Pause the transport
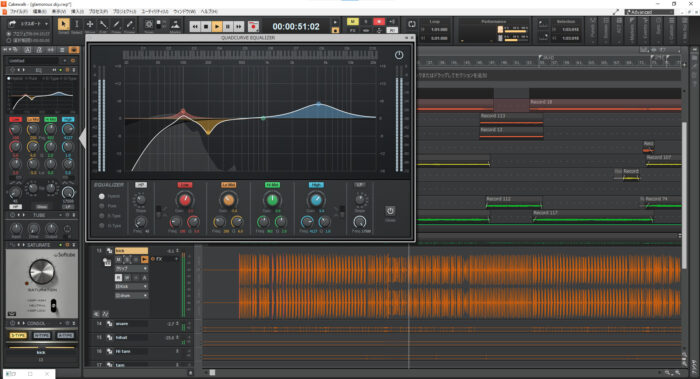The height and width of the screenshot is (379, 700). tap(228, 27)
